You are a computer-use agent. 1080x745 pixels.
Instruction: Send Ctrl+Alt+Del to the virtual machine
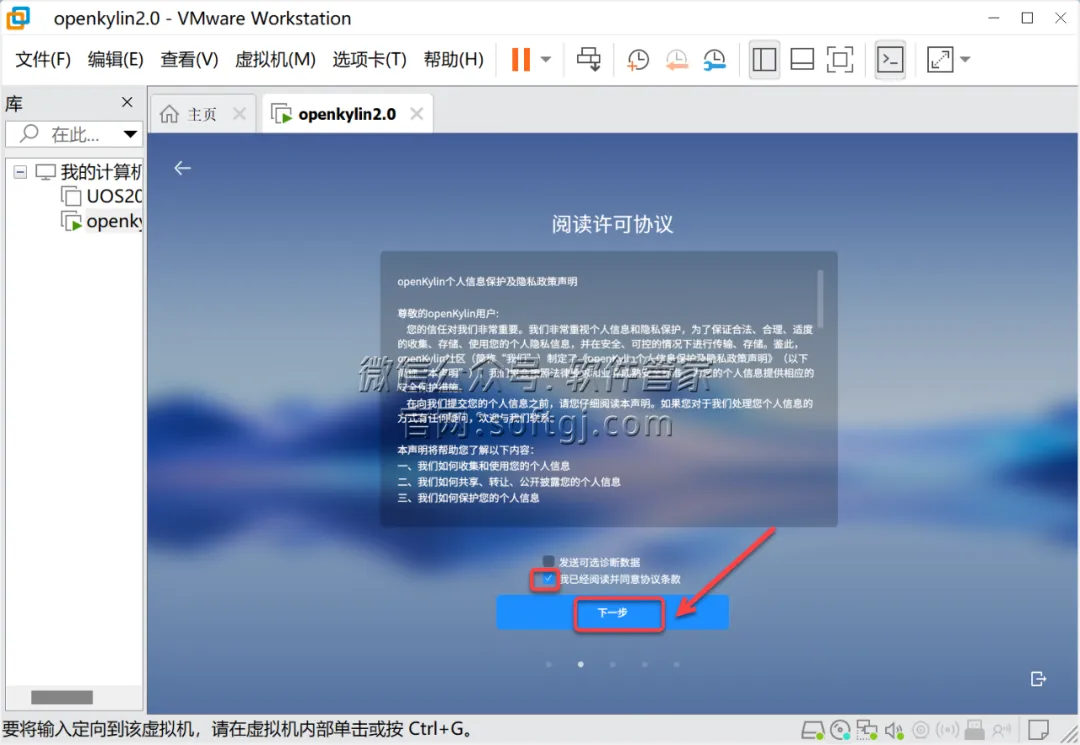tap(589, 59)
